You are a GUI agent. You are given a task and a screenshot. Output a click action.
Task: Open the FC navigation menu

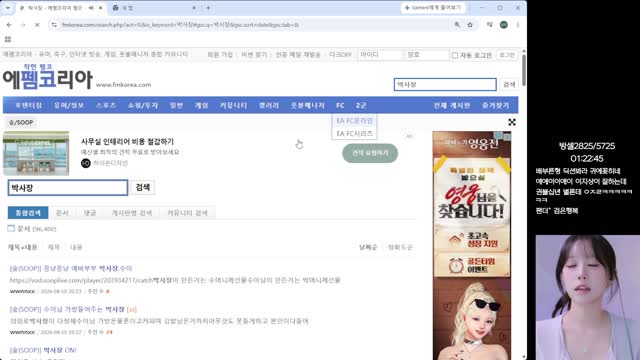[x=340, y=105]
